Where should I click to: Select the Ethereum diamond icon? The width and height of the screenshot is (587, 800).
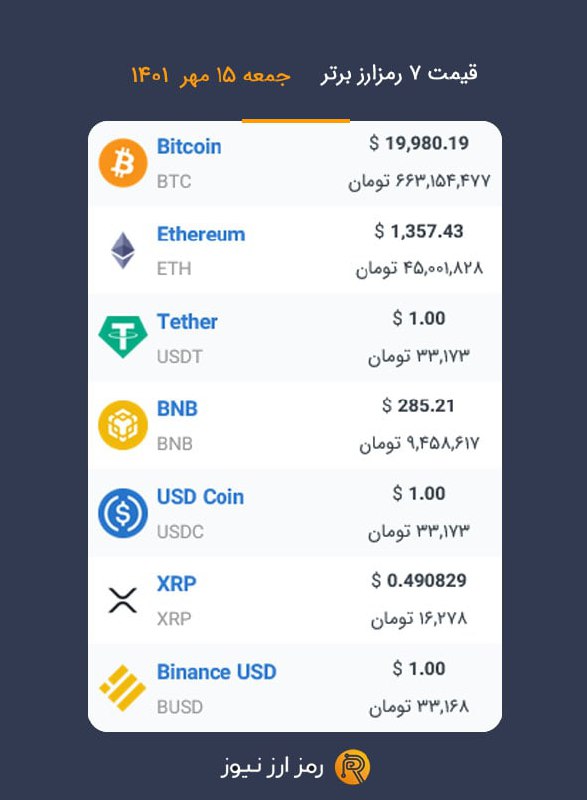point(123,251)
